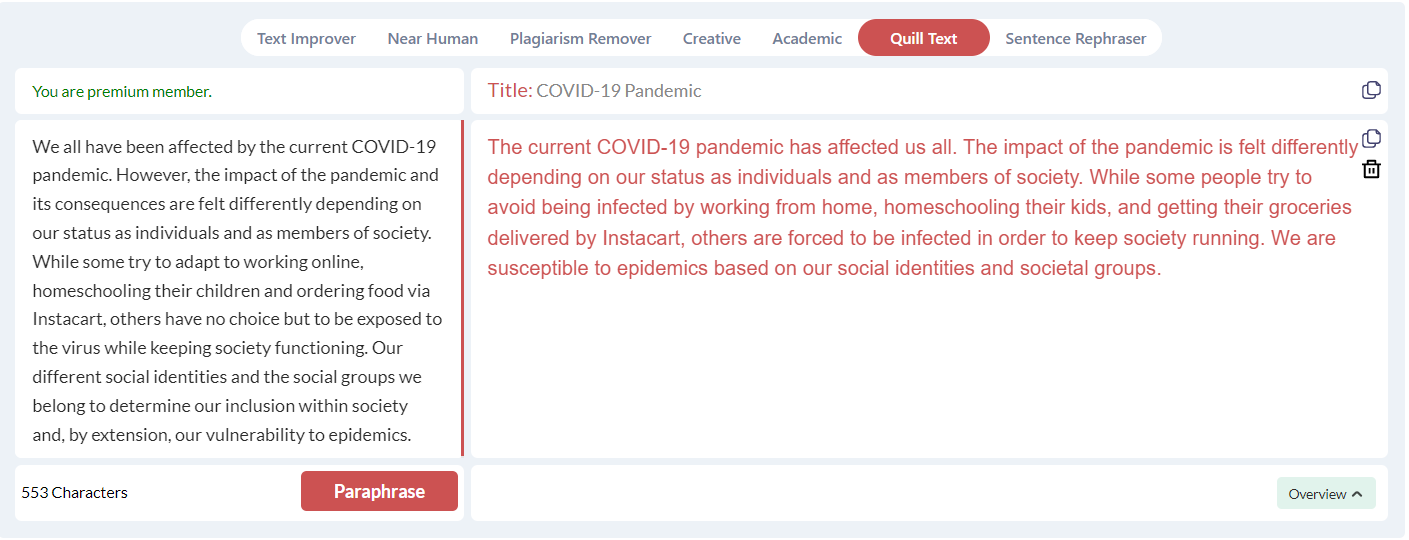Click the premium member notice
This screenshot has height=540, width=1409.
122,92
